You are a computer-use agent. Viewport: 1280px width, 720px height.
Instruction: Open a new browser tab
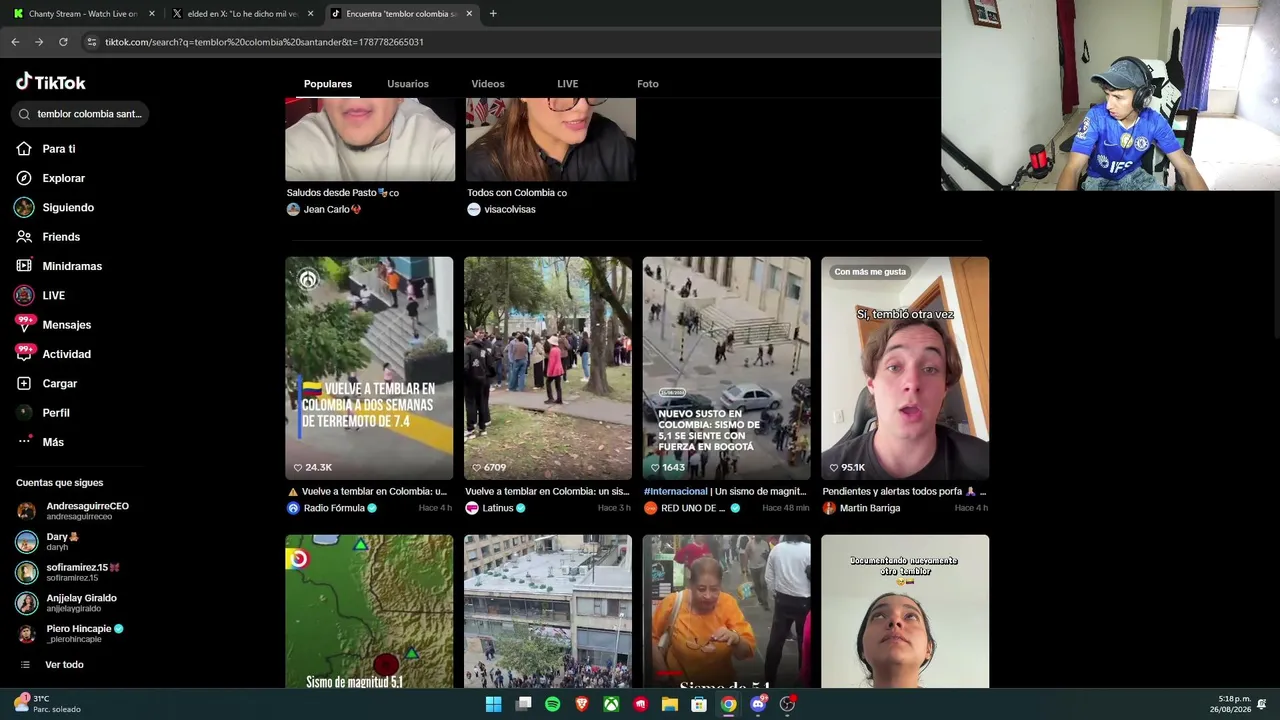pos(493,14)
